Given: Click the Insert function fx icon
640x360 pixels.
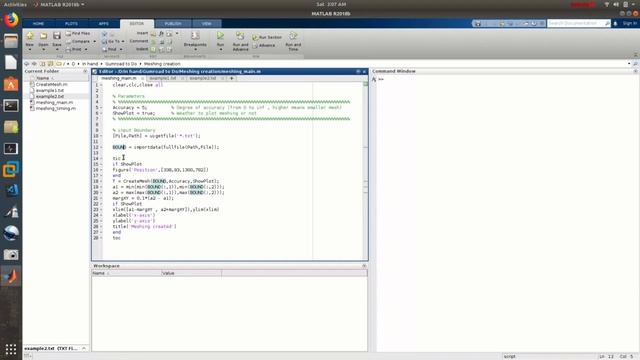Looking at the screenshot, I should click(161, 33).
